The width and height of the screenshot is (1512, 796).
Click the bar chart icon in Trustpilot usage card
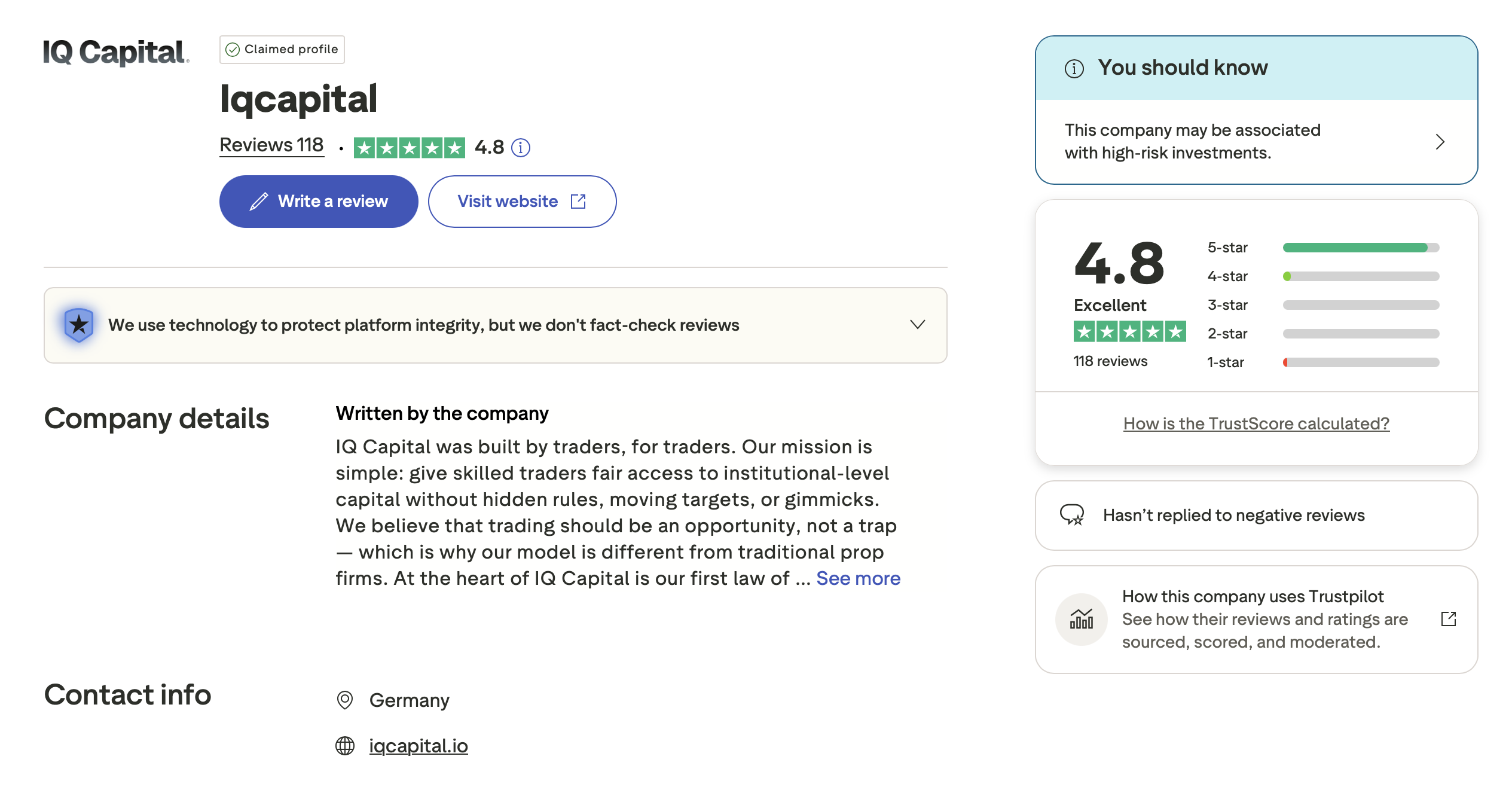click(x=1080, y=620)
